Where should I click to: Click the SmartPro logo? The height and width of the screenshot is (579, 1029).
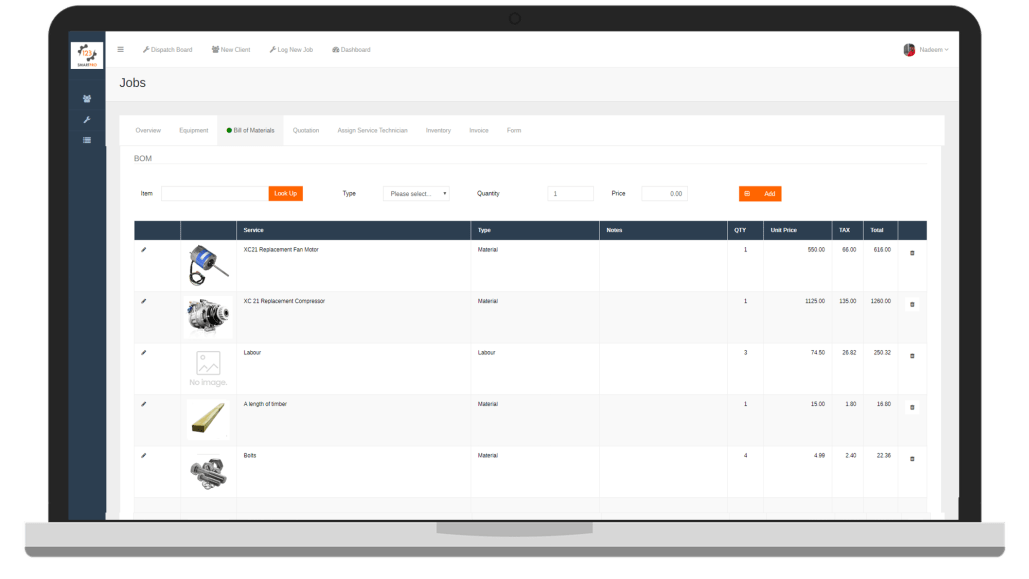[87, 54]
